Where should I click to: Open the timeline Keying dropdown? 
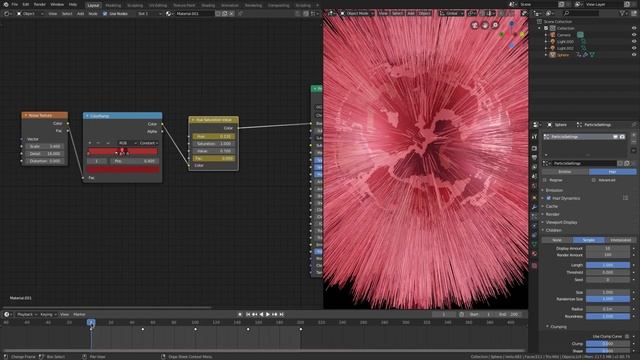tap(48, 314)
